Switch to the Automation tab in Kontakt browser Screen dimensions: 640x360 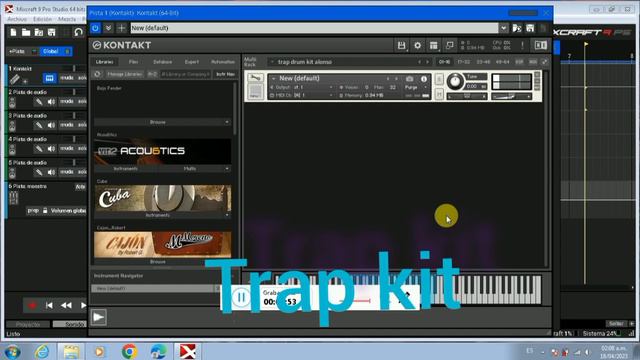tap(223, 62)
